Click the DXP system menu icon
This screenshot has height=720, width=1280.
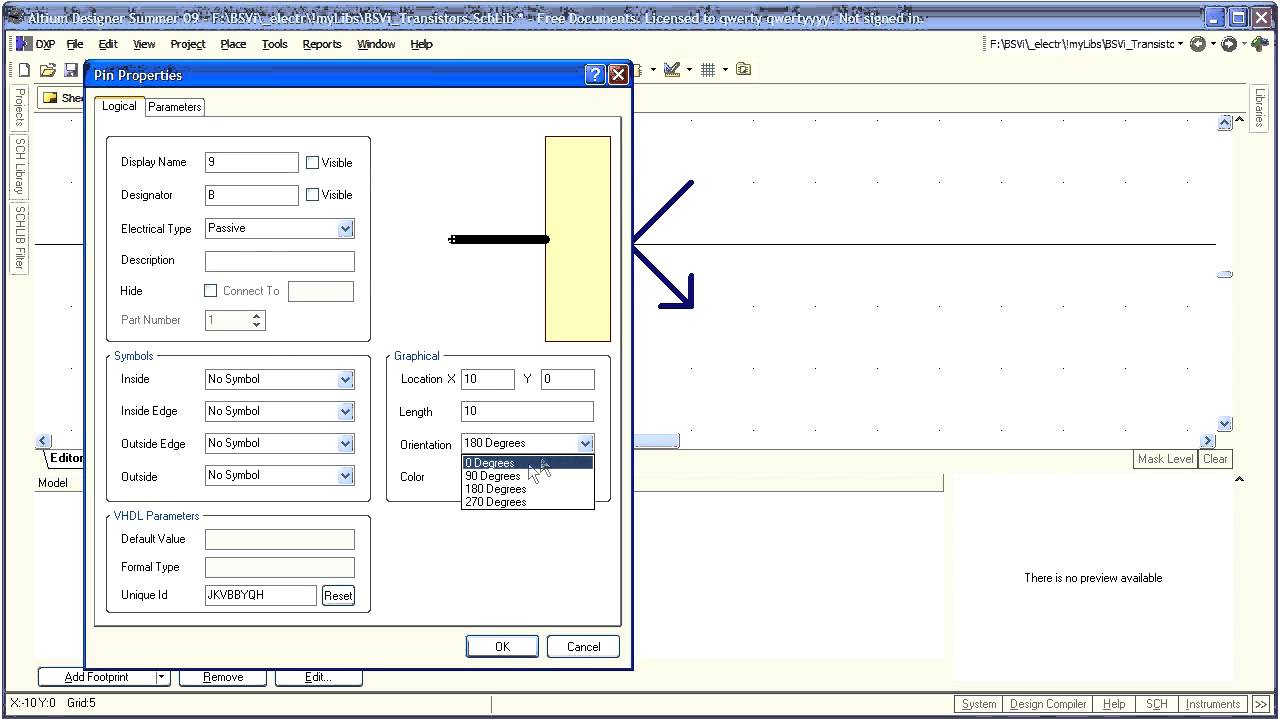pyautogui.click(x=24, y=44)
